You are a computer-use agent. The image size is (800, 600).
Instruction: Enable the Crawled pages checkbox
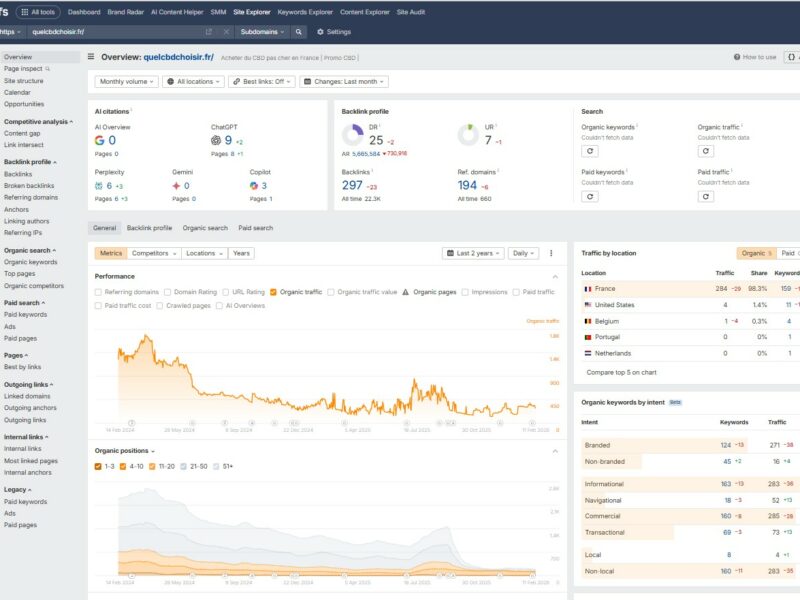(160, 306)
